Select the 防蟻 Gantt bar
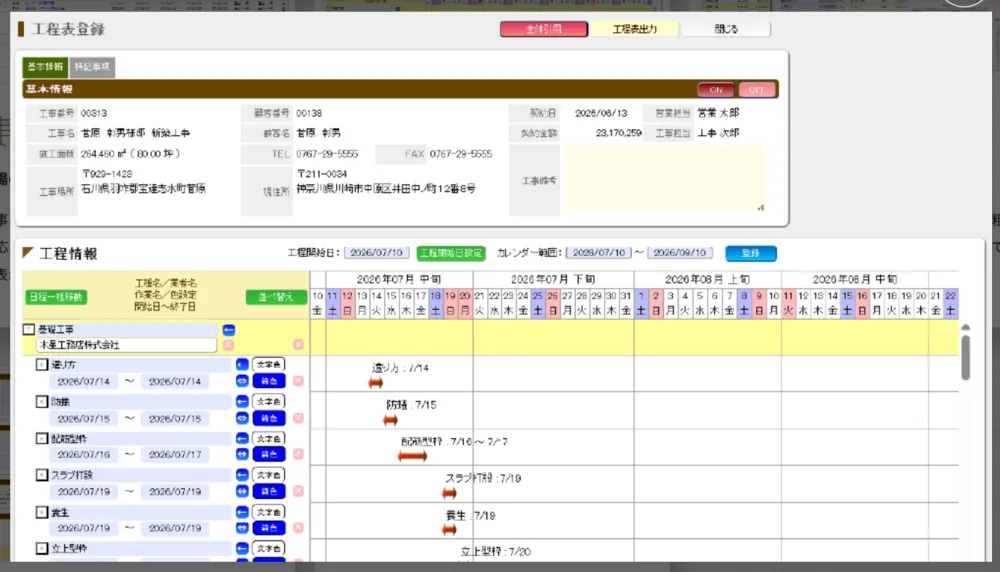 pos(390,420)
